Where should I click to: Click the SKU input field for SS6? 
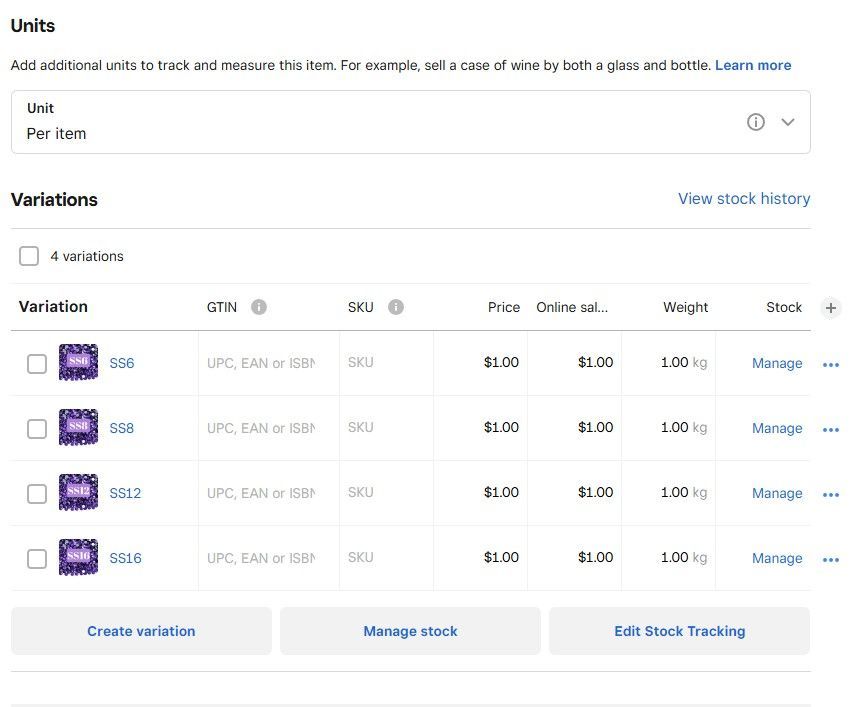386,363
